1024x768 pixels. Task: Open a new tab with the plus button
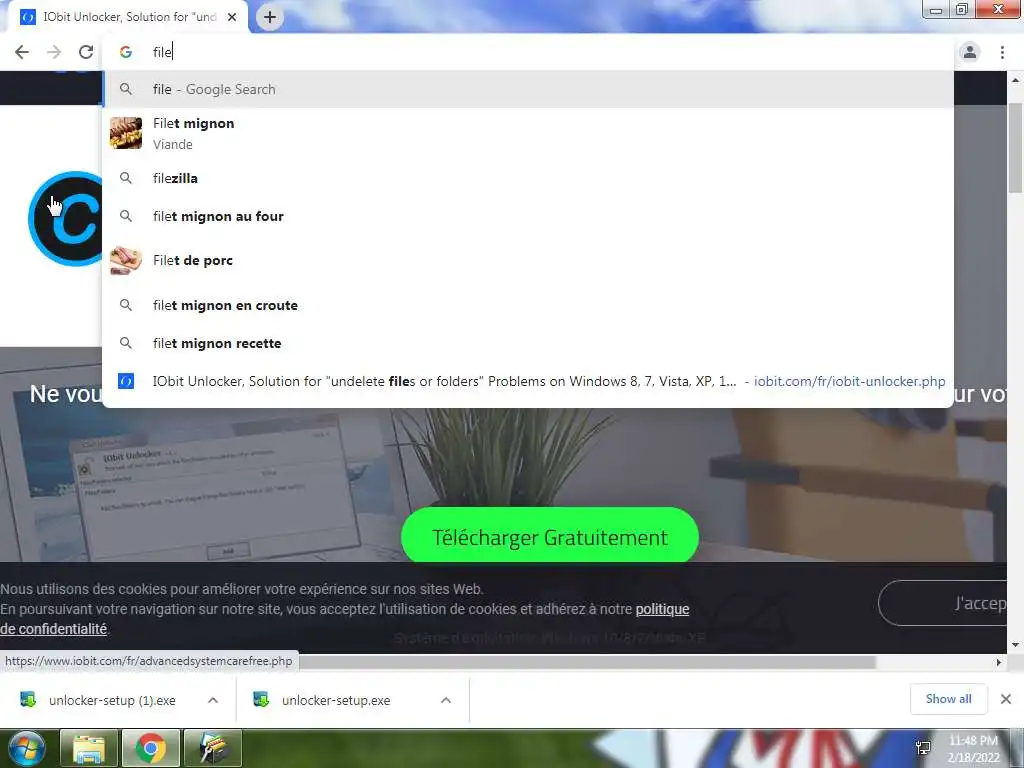coord(270,17)
